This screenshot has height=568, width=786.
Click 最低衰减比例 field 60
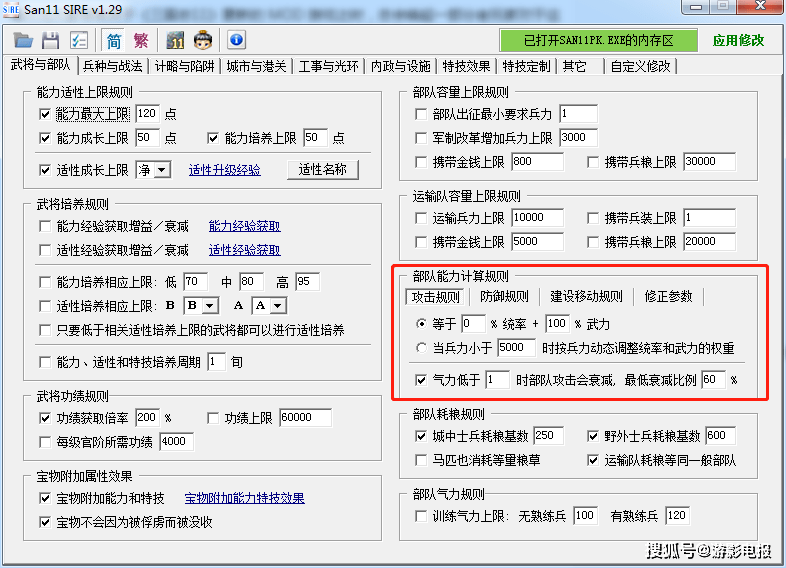pos(714,380)
